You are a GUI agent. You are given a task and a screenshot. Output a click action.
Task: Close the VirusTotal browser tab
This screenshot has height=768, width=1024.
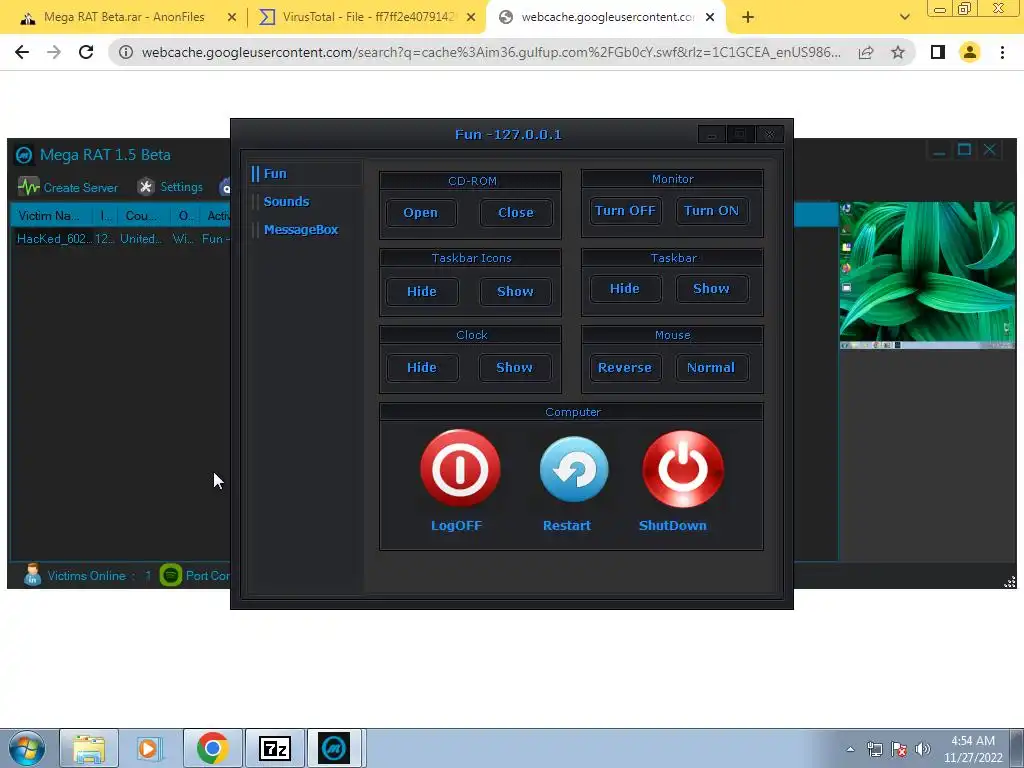click(471, 17)
